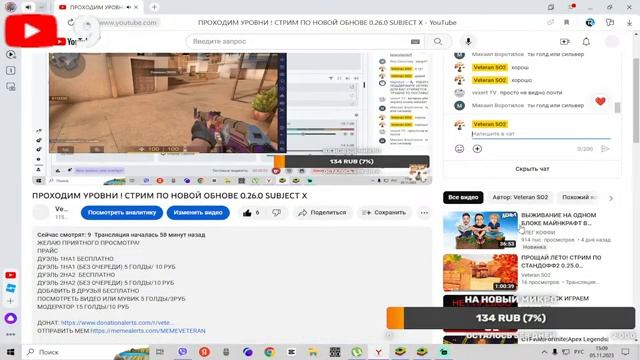The image size is (640, 360).
Task: Click the chat panel scrollbar thumb
Action: pyautogui.click(x=617, y=108)
